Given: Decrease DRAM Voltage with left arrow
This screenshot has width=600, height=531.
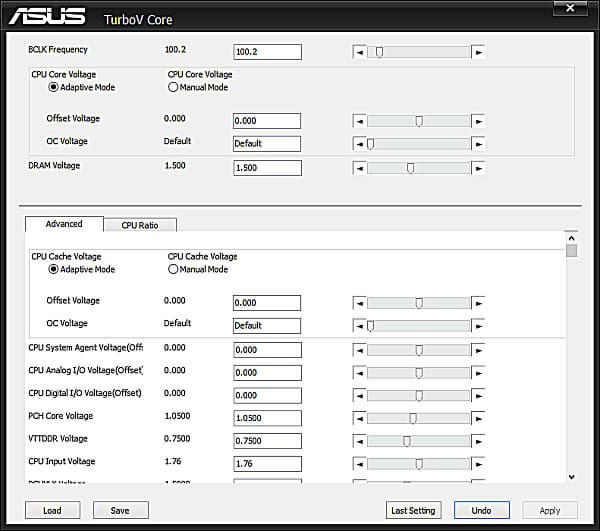Looking at the screenshot, I should pyautogui.click(x=360, y=168).
